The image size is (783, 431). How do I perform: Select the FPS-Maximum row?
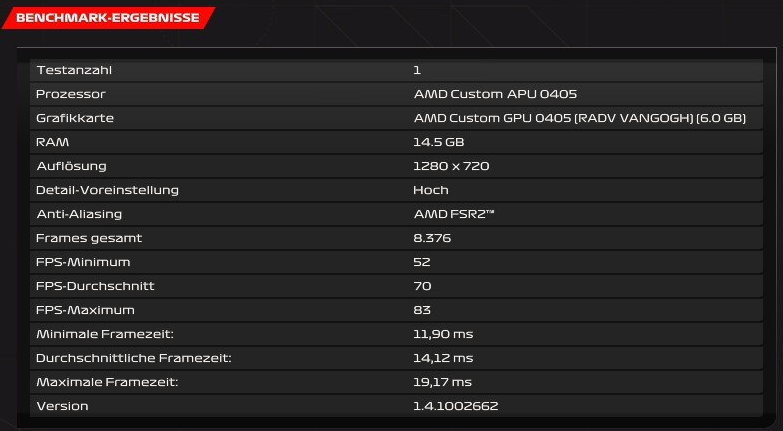(396, 310)
